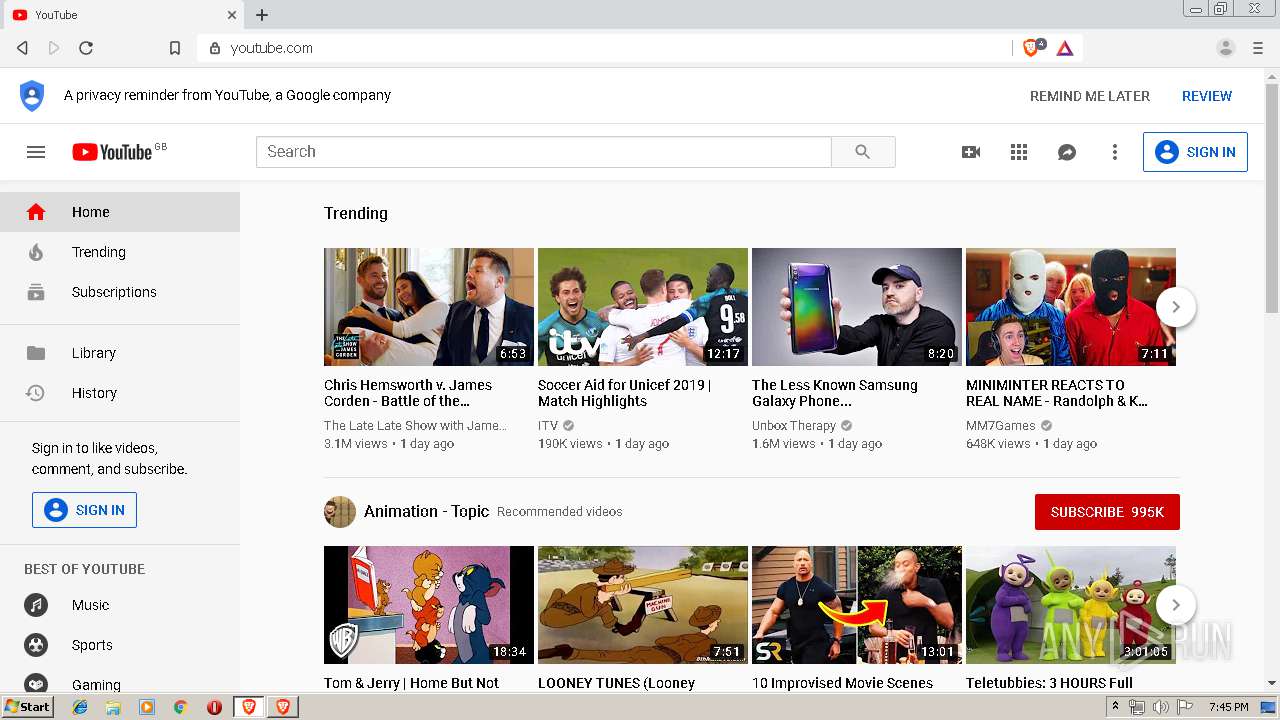Expand hidden system tray icons
This screenshot has width=1280, height=720.
click(1115, 707)
